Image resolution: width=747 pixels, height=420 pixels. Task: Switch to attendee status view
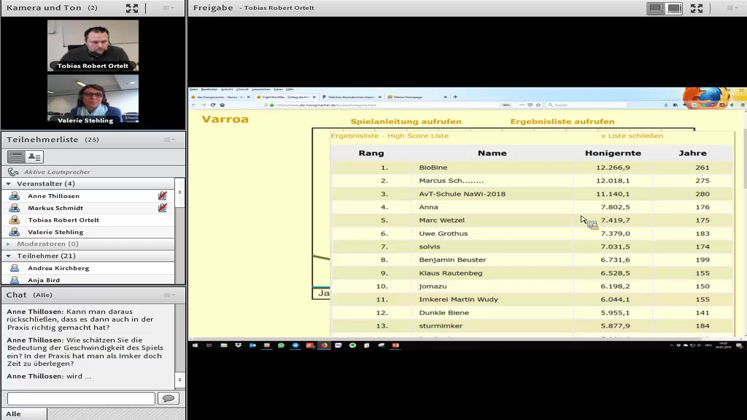(34, 157)
